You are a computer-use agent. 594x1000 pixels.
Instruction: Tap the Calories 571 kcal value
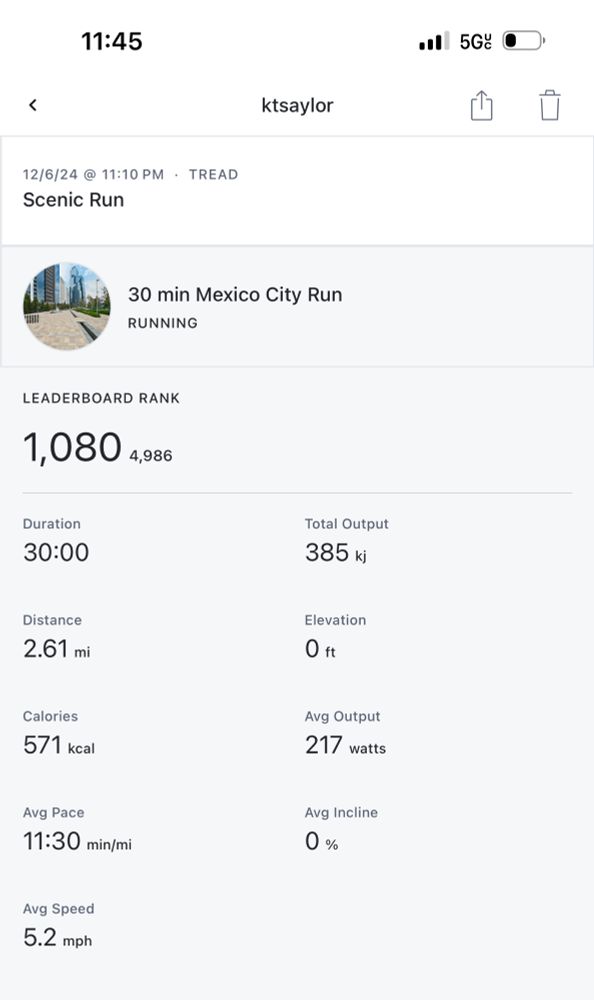coord(59,745)
